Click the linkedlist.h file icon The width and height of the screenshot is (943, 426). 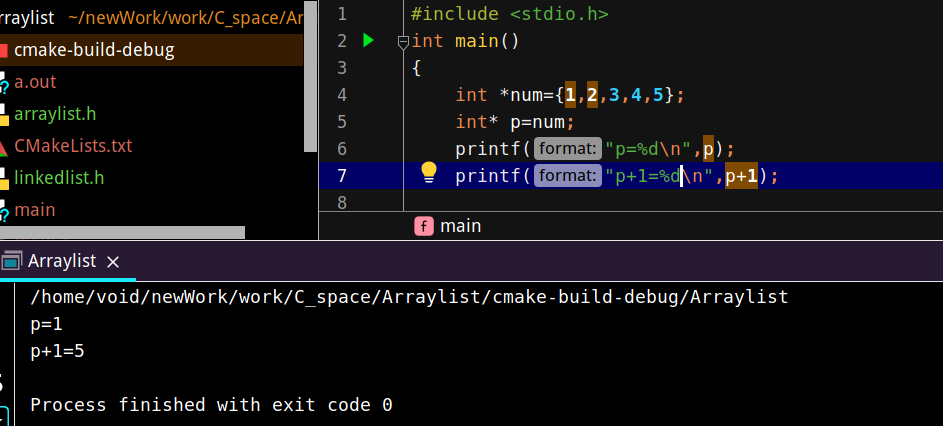click(x=4, y=179)
